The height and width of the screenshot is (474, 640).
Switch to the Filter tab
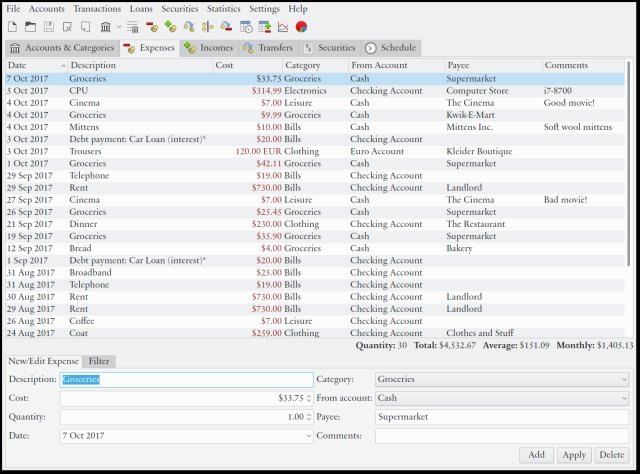point(98,361)
